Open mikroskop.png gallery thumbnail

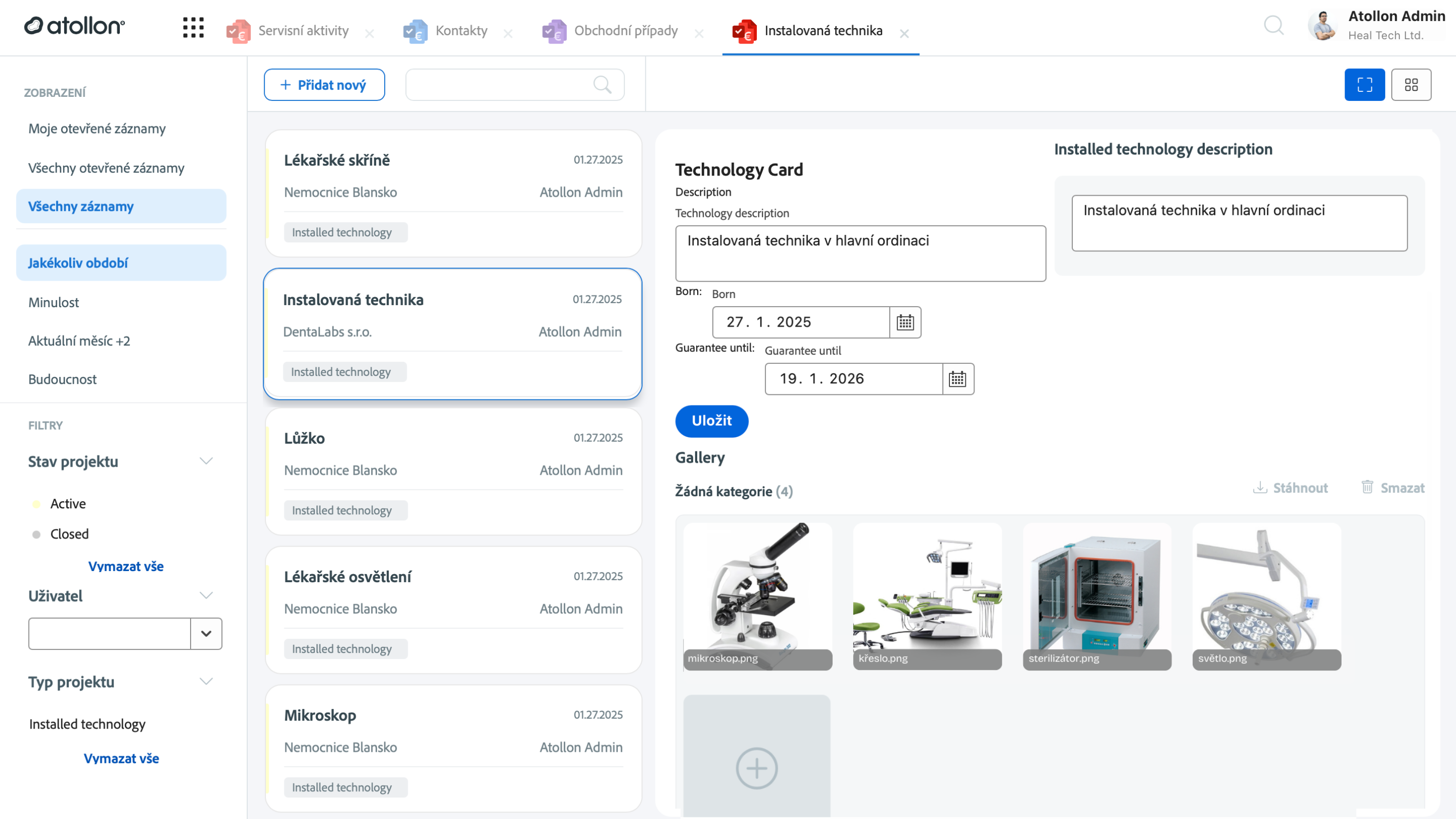(757, 596)
